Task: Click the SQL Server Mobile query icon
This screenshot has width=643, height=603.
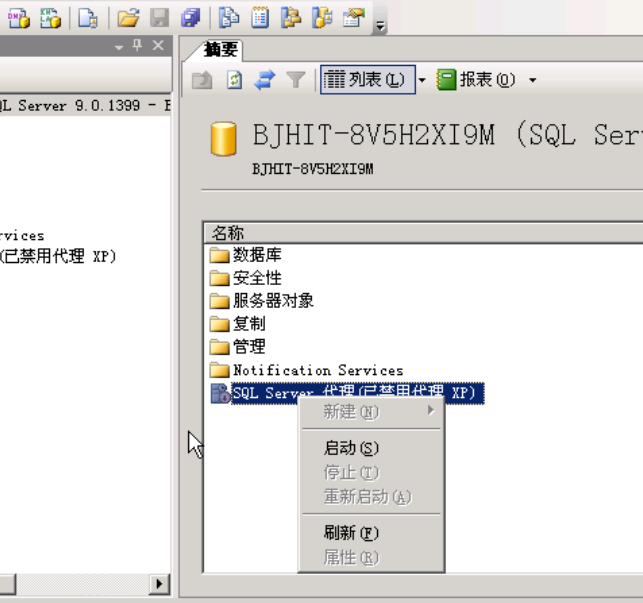Action: tap(88, 18)
